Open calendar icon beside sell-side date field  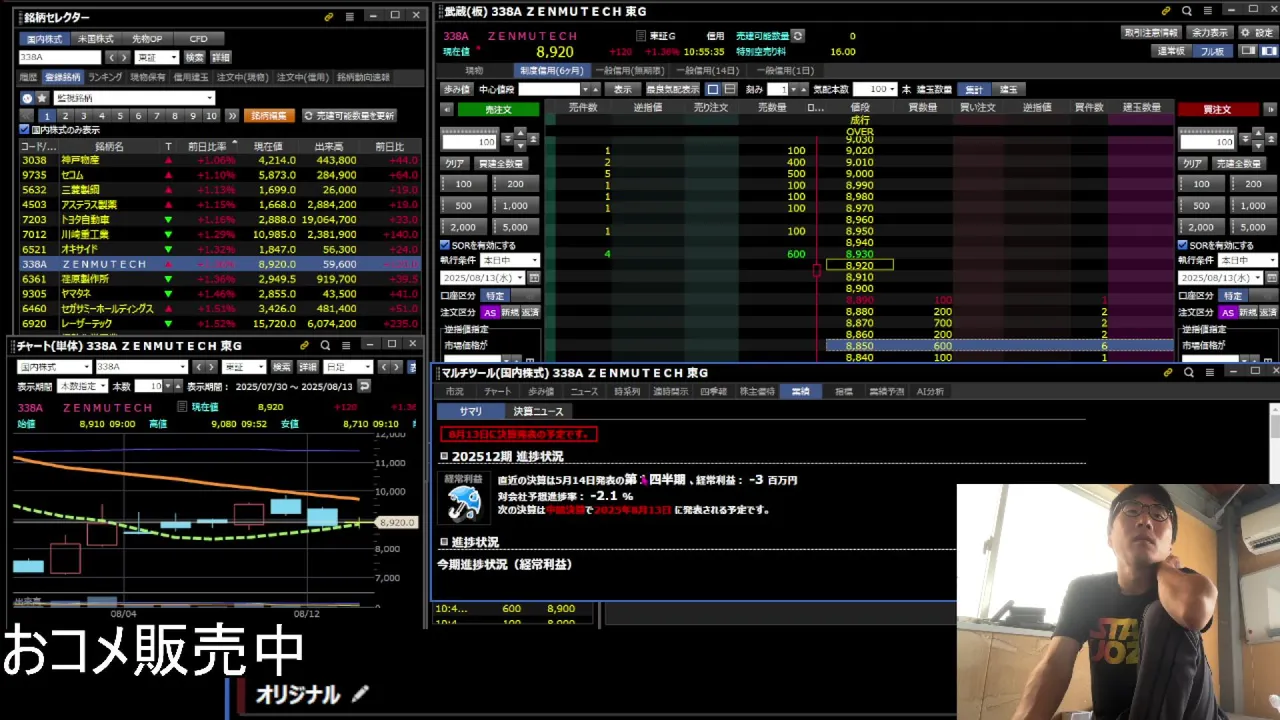[x=533, y=277]
